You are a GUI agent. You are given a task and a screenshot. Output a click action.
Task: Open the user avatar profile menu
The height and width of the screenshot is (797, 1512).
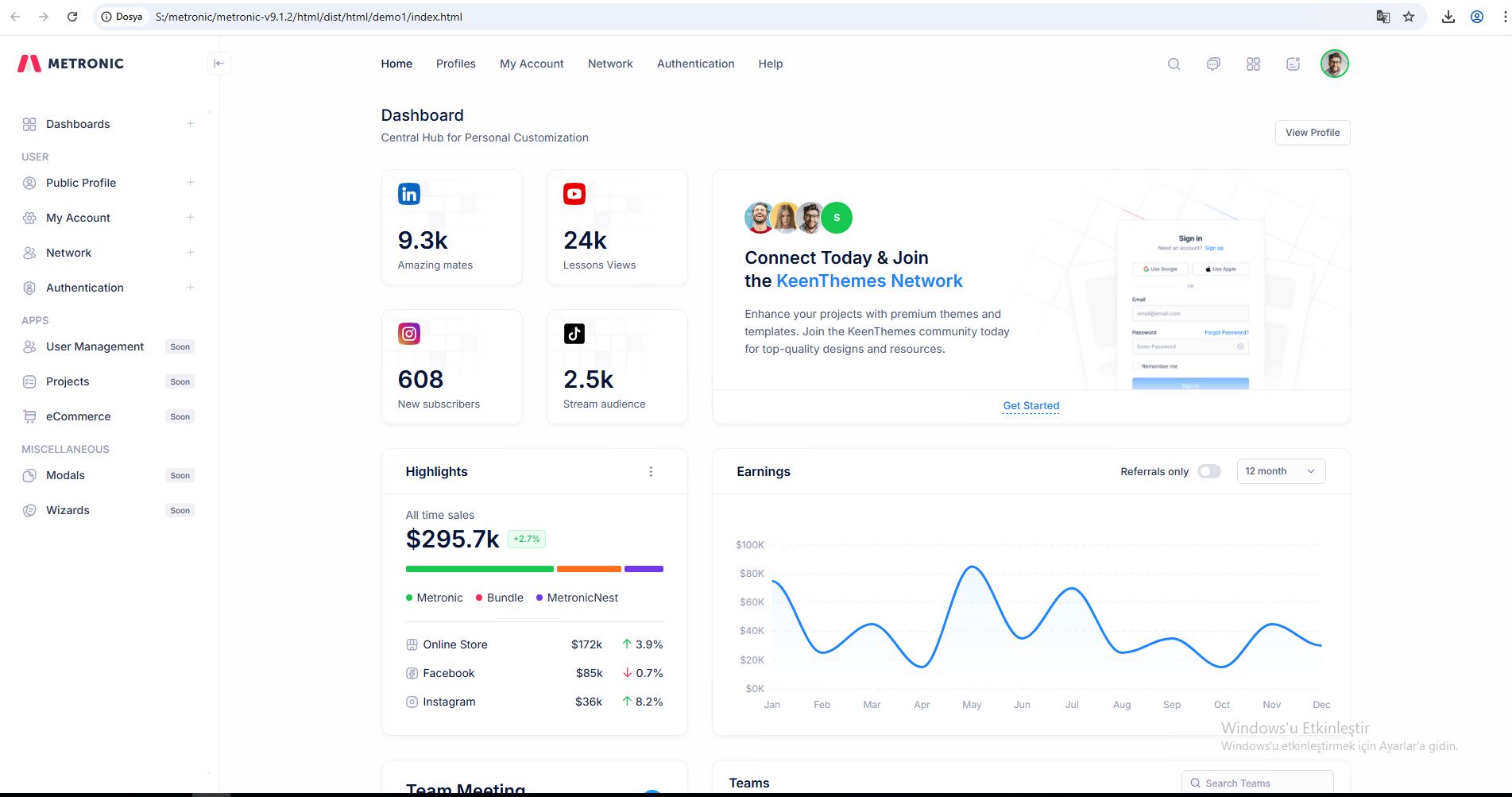1334,64
